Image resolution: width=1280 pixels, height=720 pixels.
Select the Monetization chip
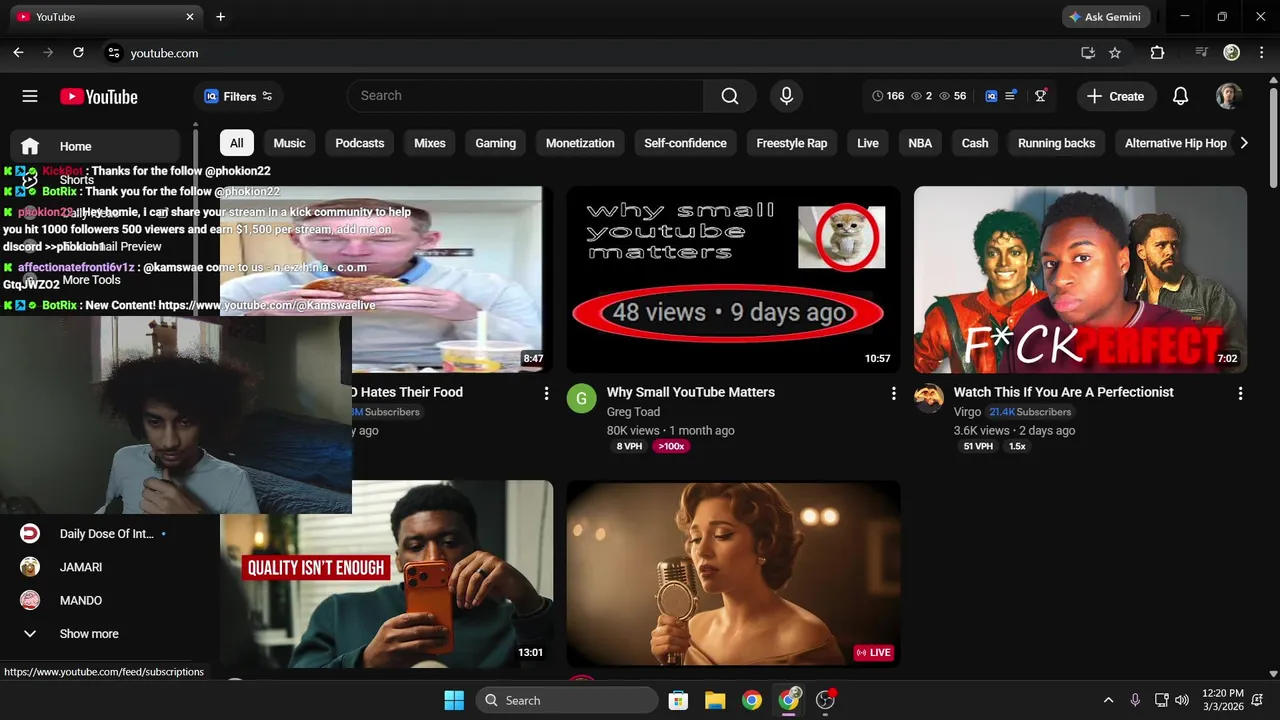580,143
